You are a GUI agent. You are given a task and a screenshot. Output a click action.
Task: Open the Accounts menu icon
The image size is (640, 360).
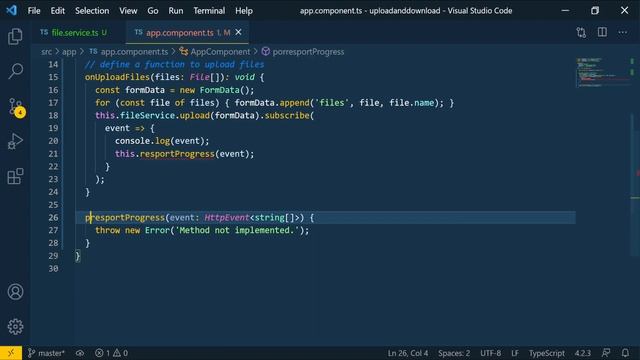point(15,292)
